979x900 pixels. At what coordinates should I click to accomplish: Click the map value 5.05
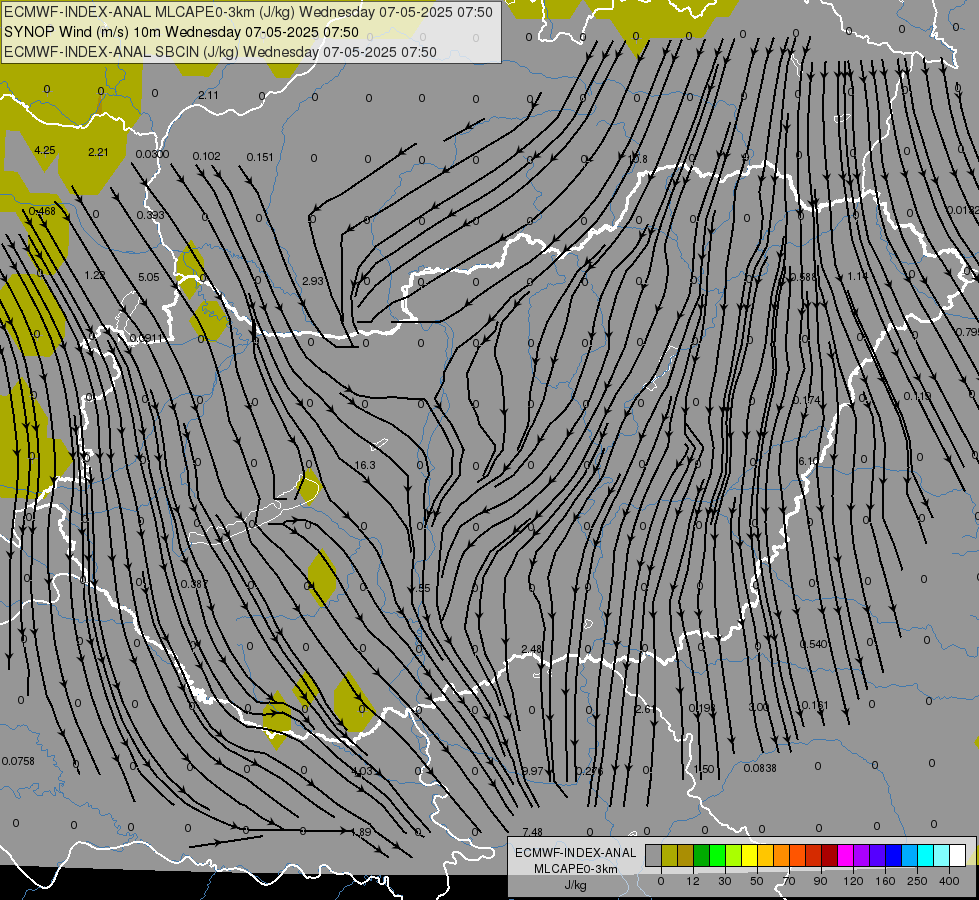point(149,277)
